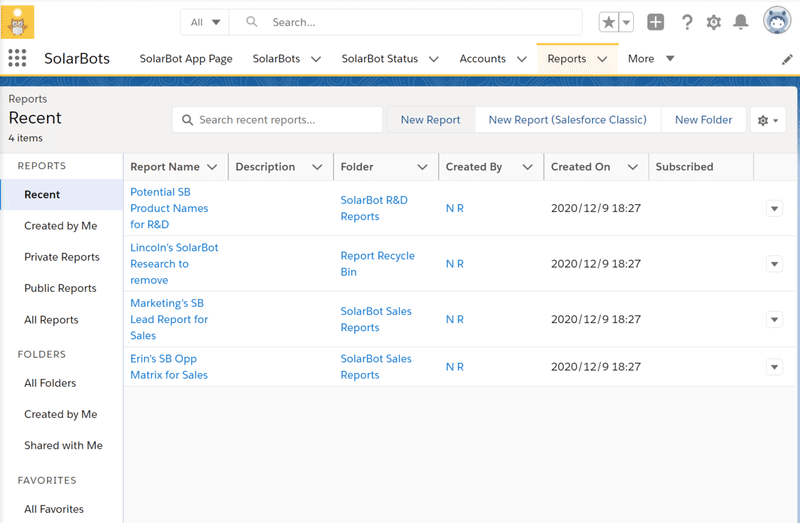The image size is (800, 523).
Task: Click N R creator in Marketing's row
Action: pyautogui.click(x=455, y=319)
